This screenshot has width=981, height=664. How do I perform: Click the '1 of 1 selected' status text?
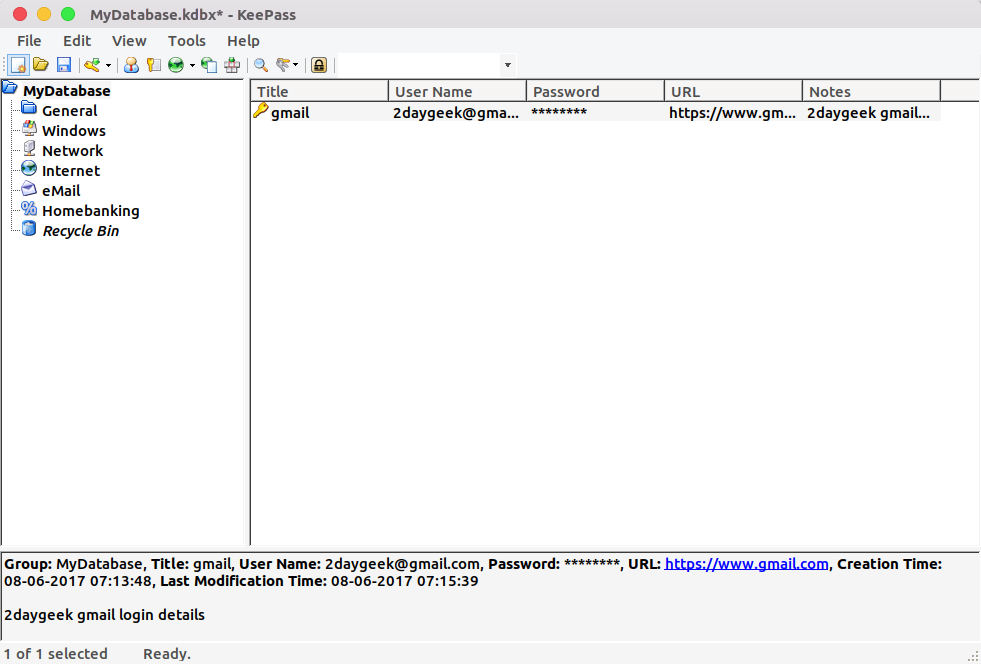coord(56,654)
